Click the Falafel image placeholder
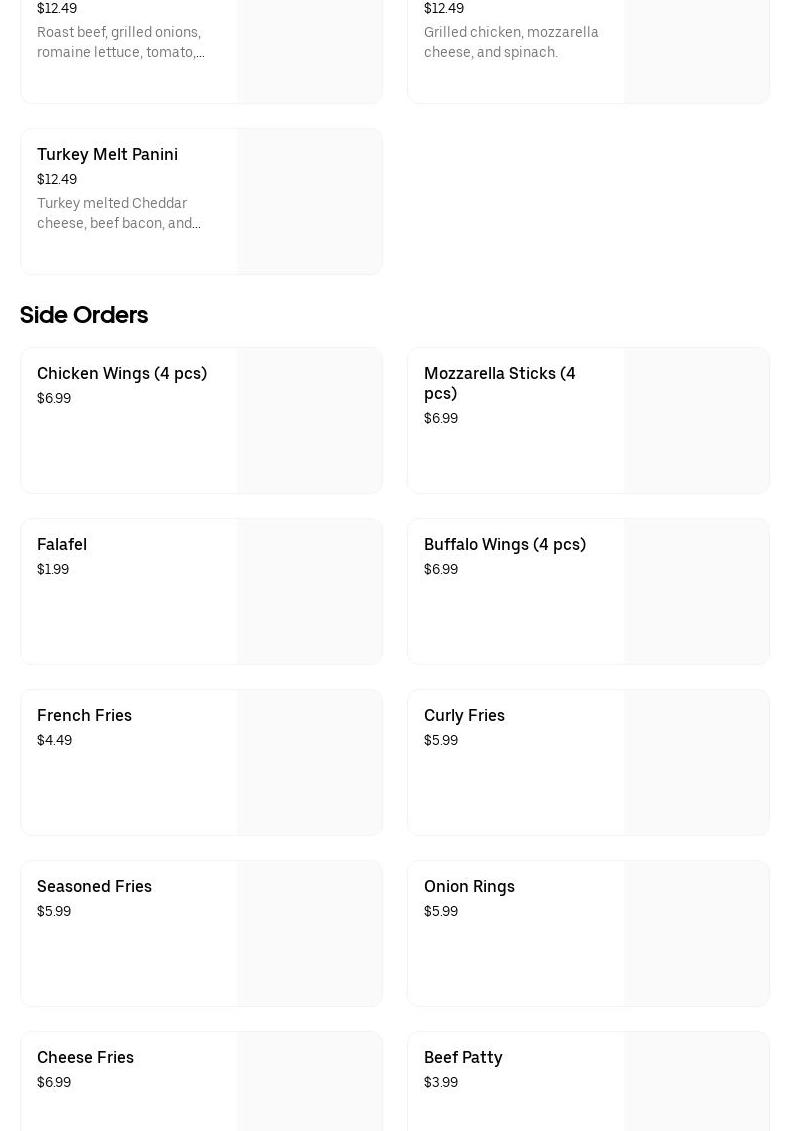 click(309, 591)
